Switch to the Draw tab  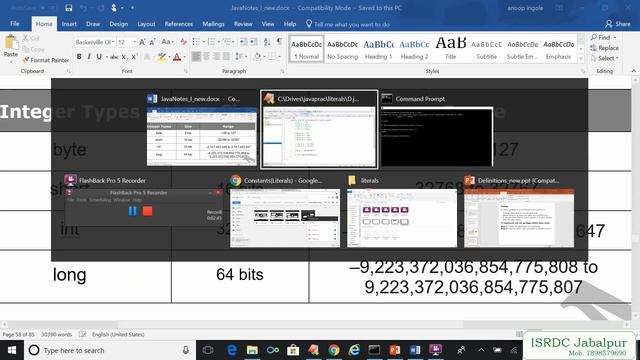pos(93,24)
